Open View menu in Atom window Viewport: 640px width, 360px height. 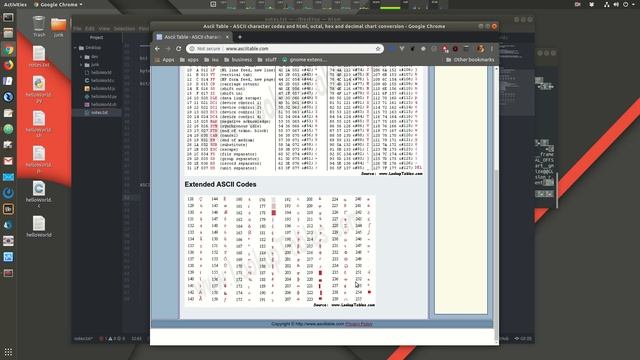pos(104,29)
